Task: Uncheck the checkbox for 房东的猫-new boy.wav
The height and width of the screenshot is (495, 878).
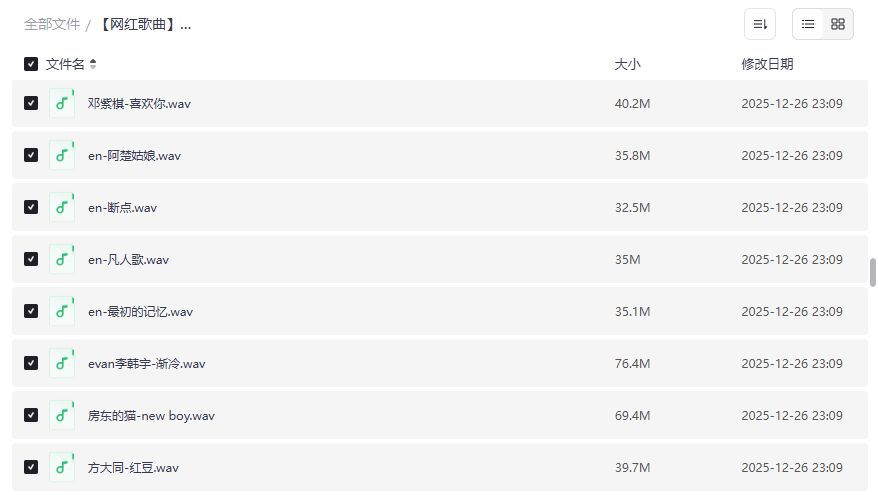Action: (31, 415)
